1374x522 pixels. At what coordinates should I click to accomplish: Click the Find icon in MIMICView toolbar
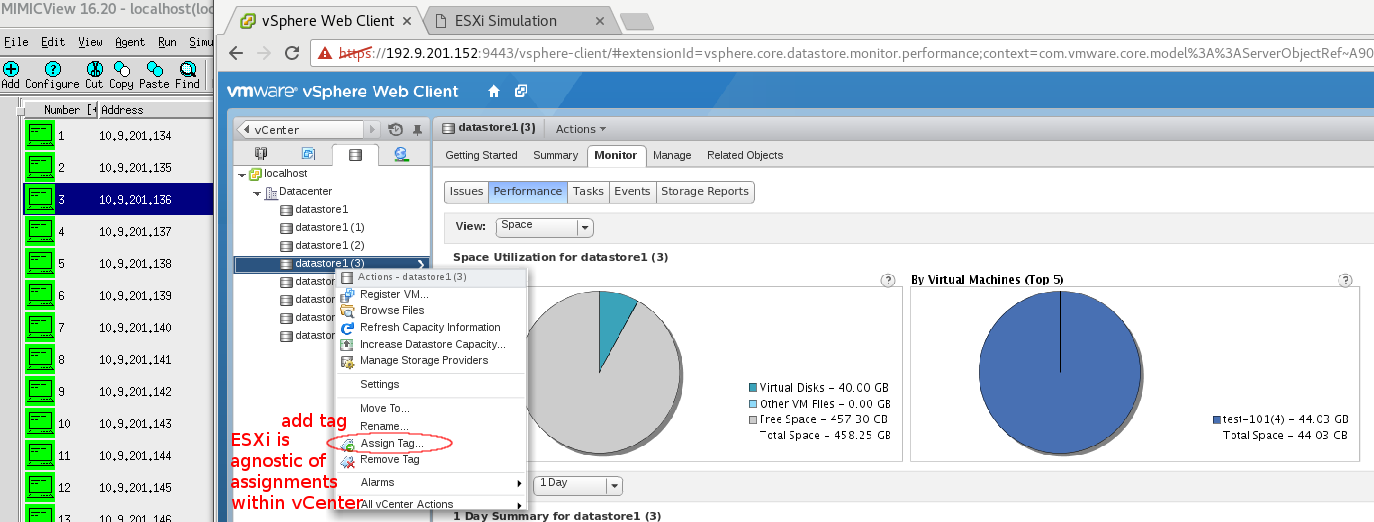pos(187,69)
